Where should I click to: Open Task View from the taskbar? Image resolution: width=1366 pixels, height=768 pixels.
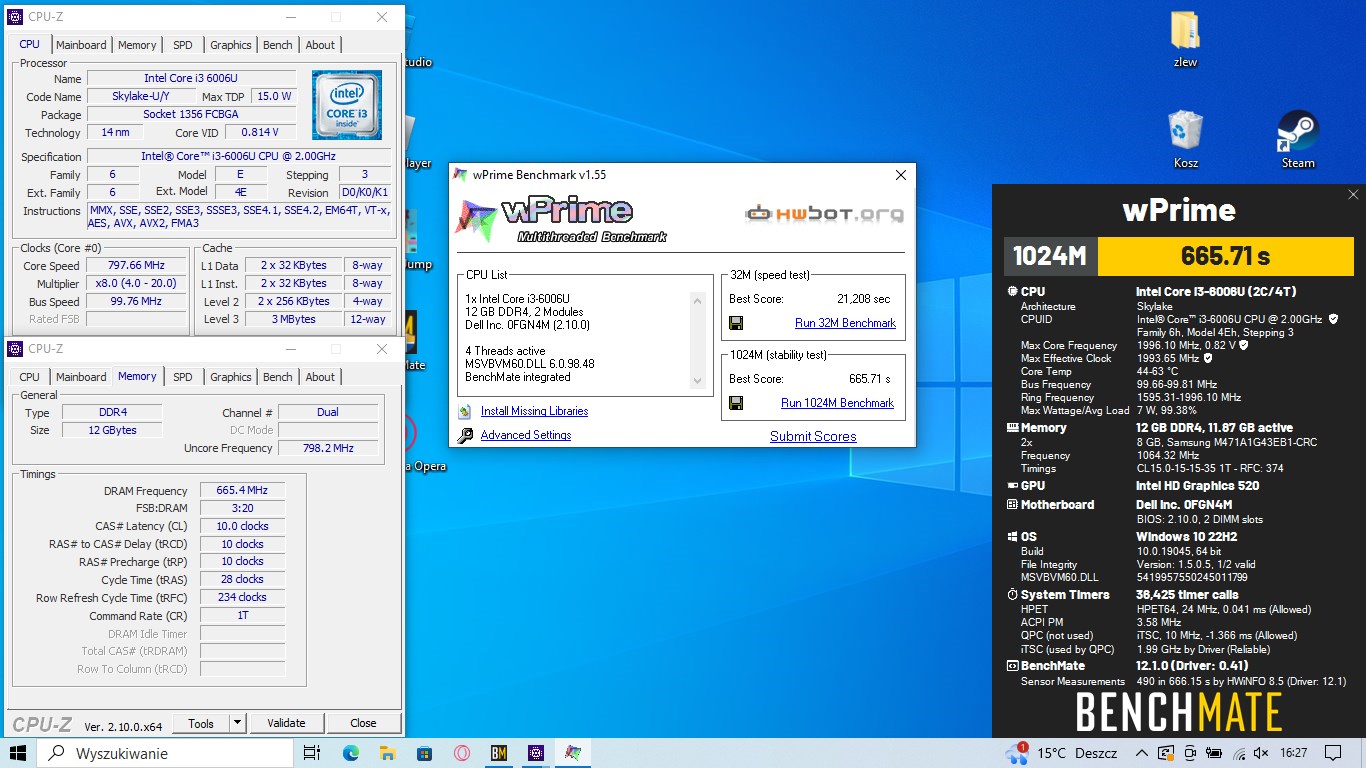311,753
